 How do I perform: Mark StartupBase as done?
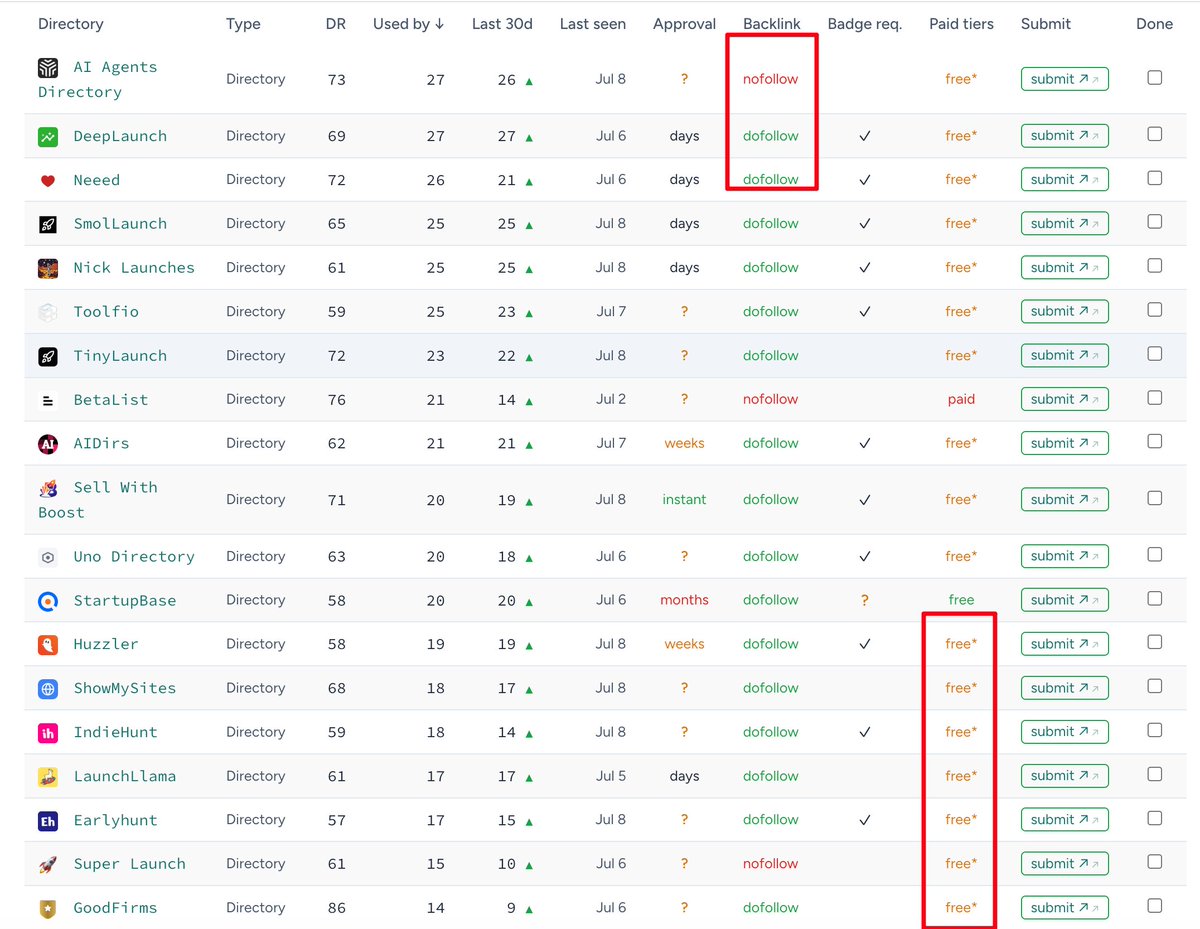point(1155,598)
